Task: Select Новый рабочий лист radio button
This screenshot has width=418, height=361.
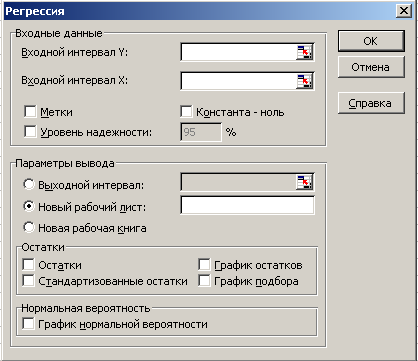Action: (x=29, y=207)
